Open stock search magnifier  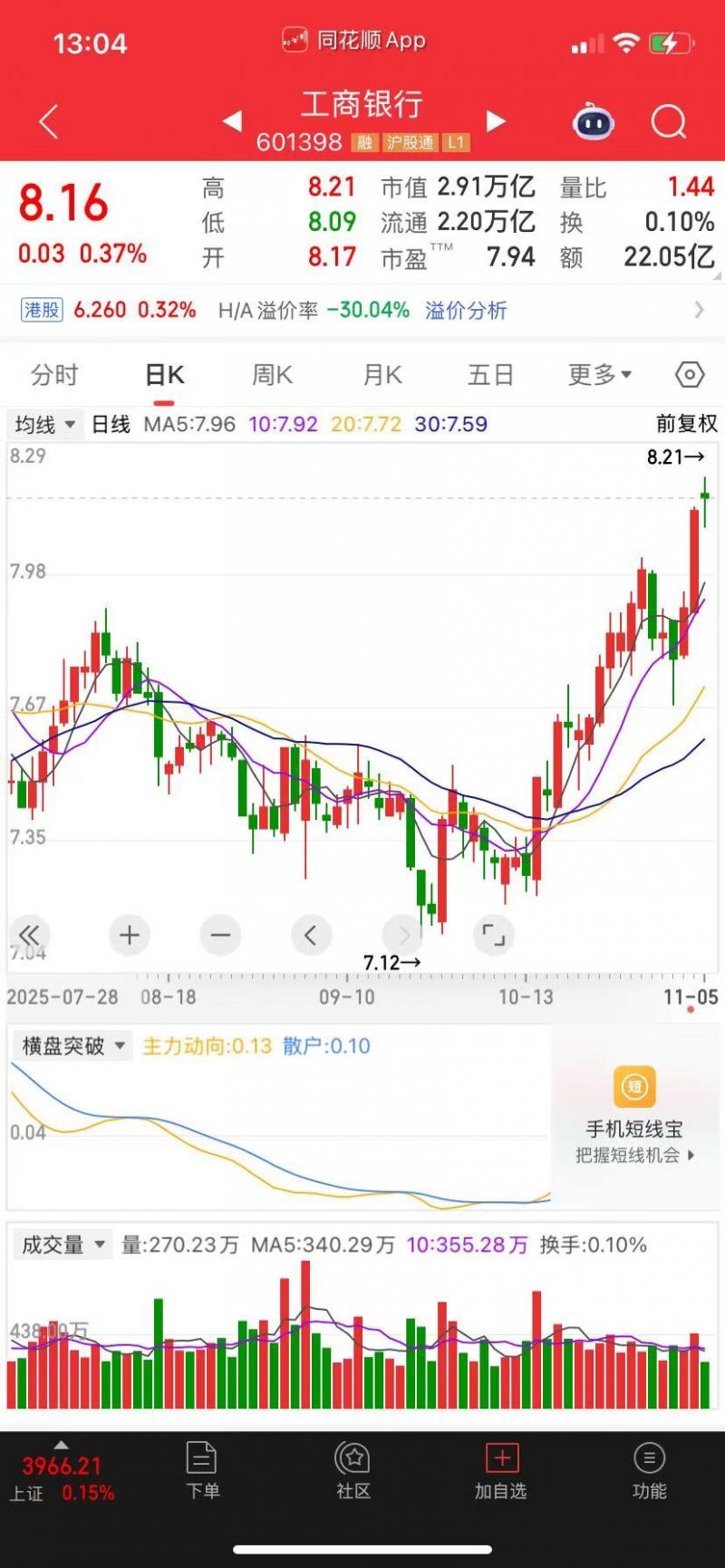(x=669, y=121)
